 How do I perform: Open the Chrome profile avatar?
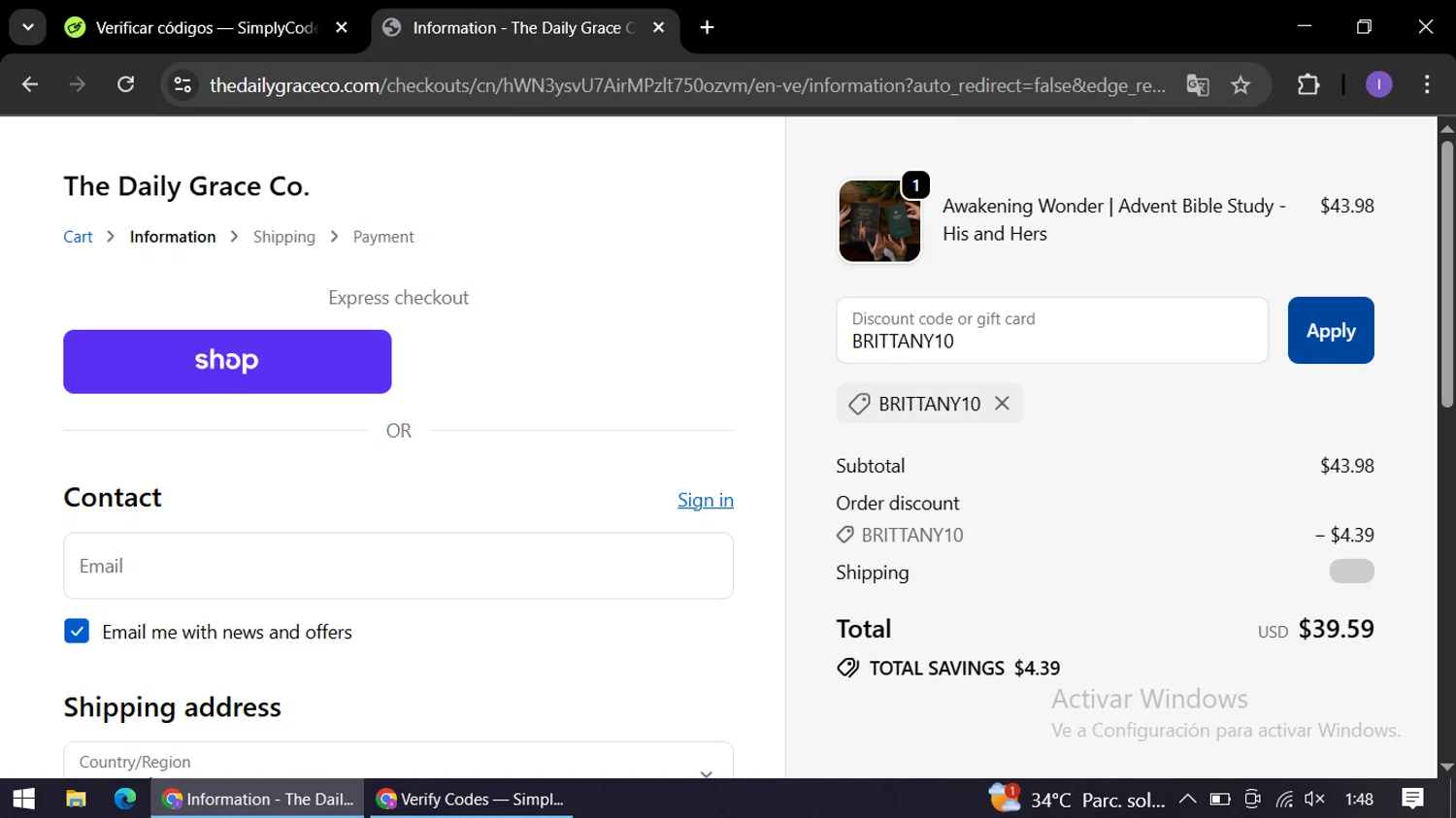point(1378,85)
